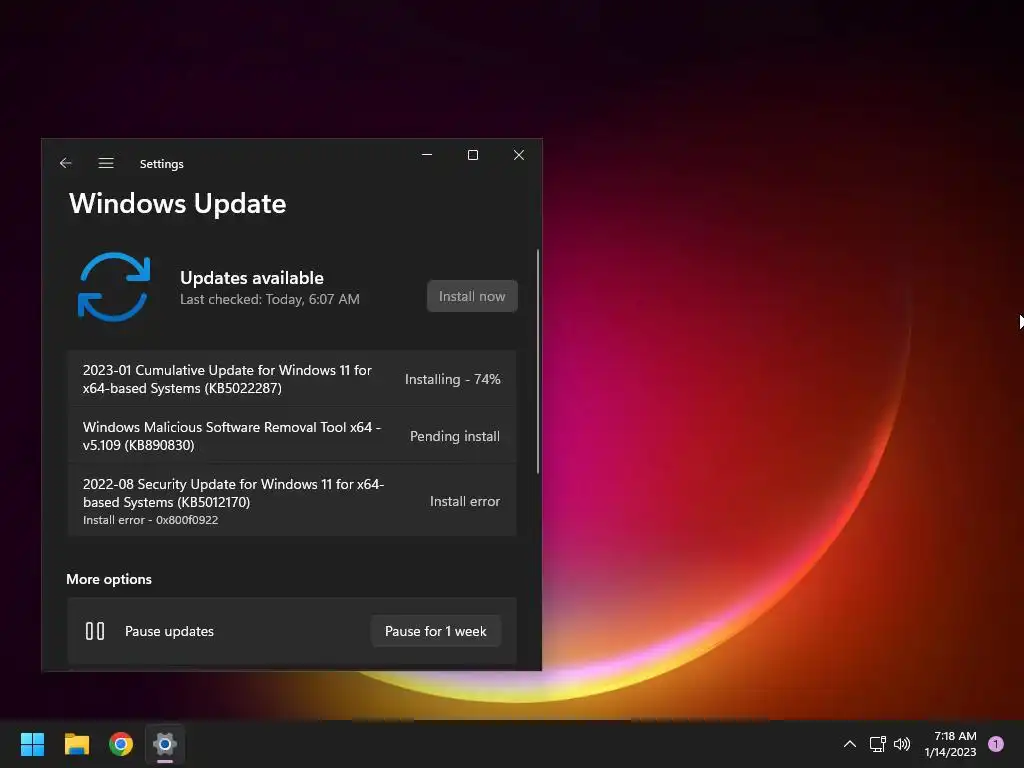1024x768 pixels.
Task: Click the Settings window vertical scrollbar
Action: tap(538, 360)
